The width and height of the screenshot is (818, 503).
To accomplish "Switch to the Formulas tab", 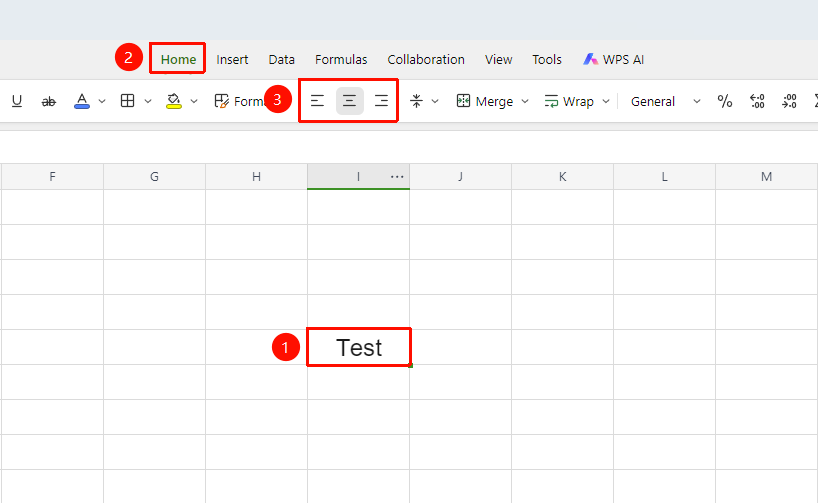I will point(341,59).
